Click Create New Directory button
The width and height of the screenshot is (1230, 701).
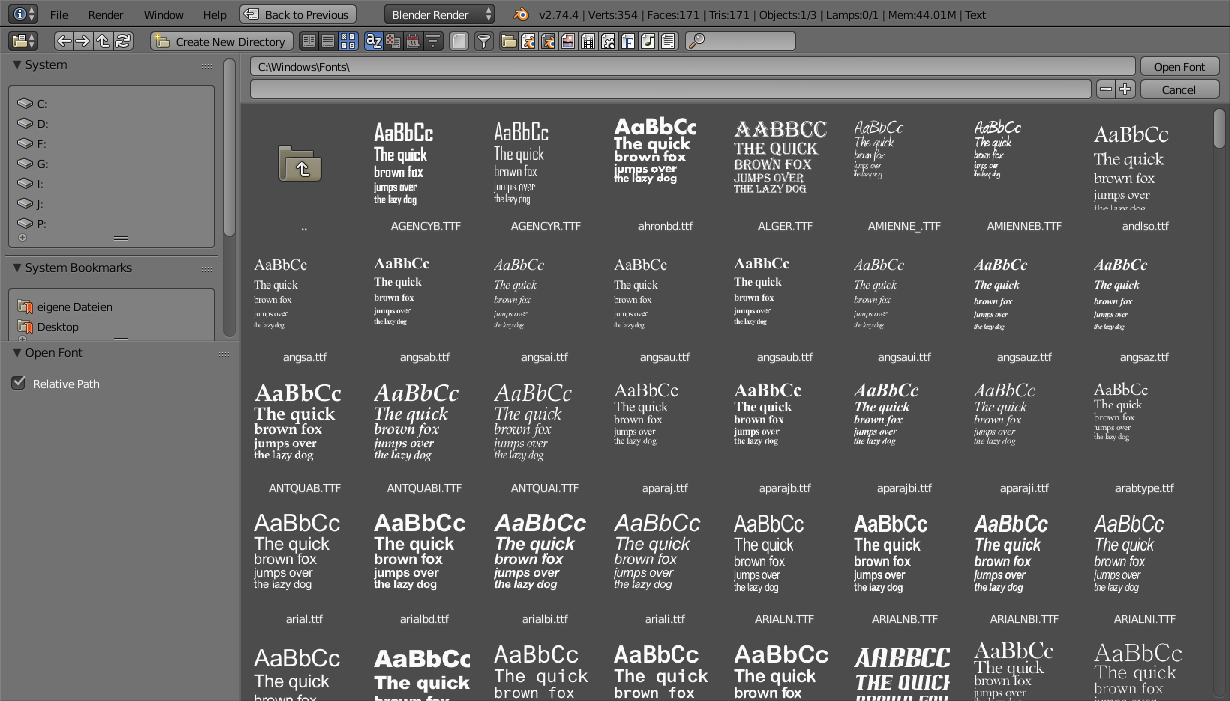pos(222,41)
